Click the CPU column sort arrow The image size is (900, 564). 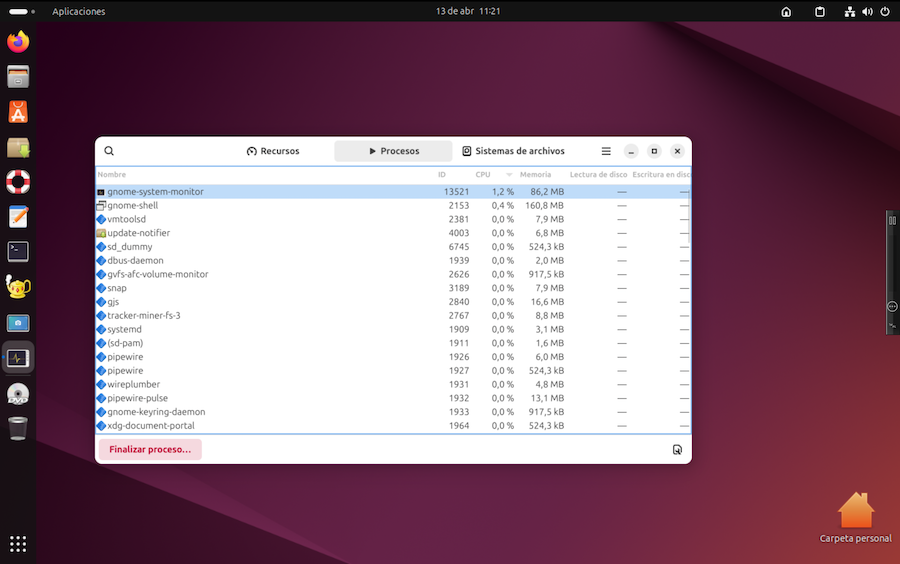[x=508, y=175]
